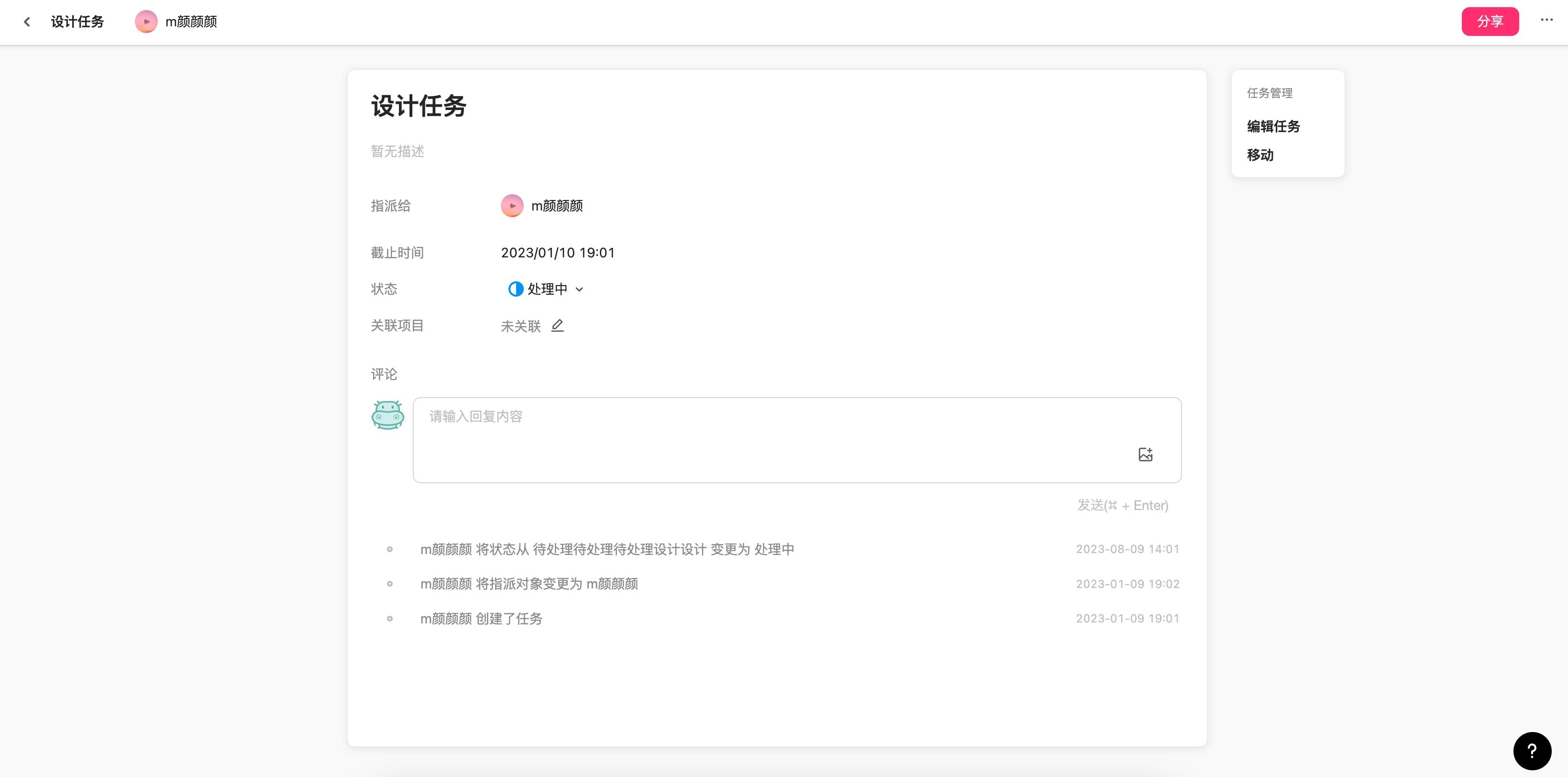The width and height of the screenshot is (1568, 777).
Task: Click 移动 in task management panel
Action: coord(1260,155)
